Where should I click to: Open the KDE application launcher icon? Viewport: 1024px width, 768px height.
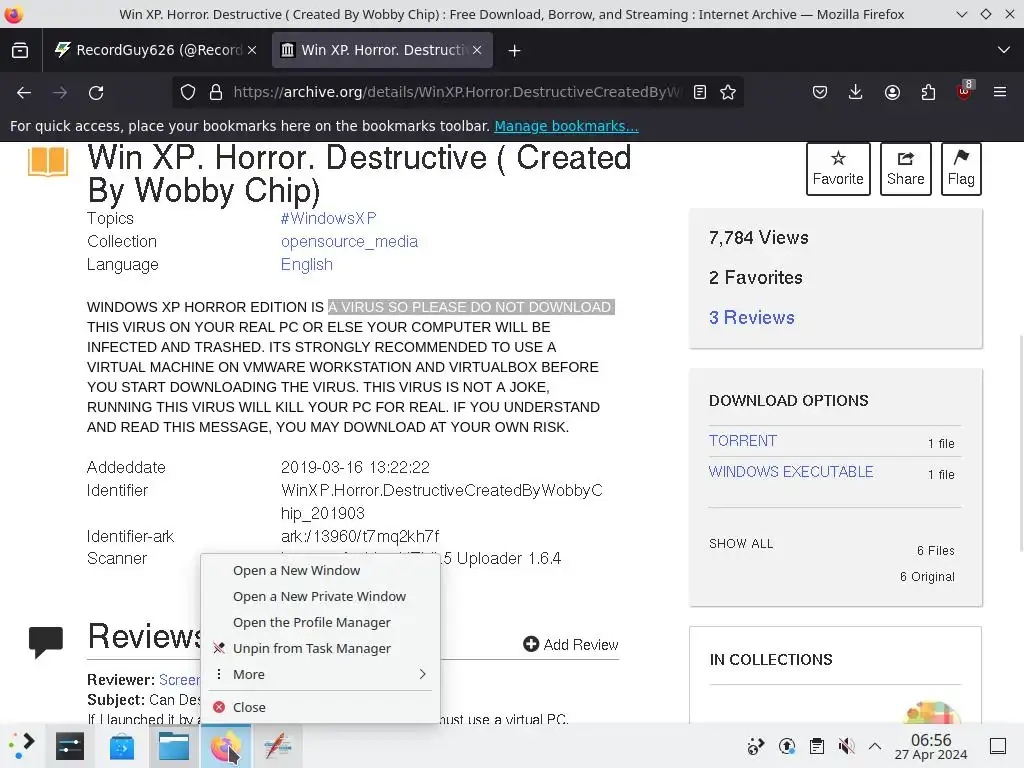[22, 746]
